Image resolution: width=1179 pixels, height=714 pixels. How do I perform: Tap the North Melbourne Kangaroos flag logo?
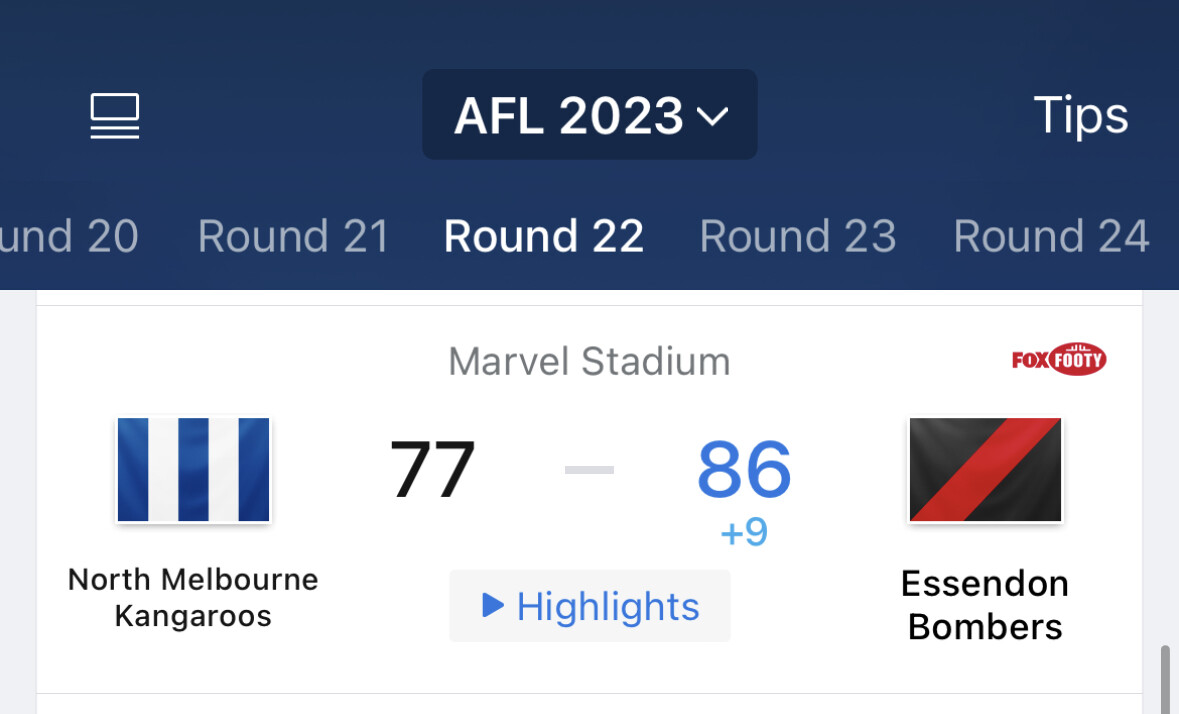[193, 470]
